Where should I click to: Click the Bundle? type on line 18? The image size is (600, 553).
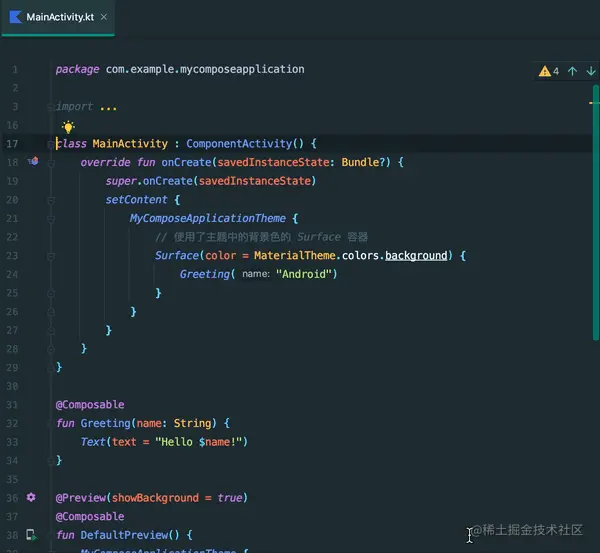click(x=363, y=162)
